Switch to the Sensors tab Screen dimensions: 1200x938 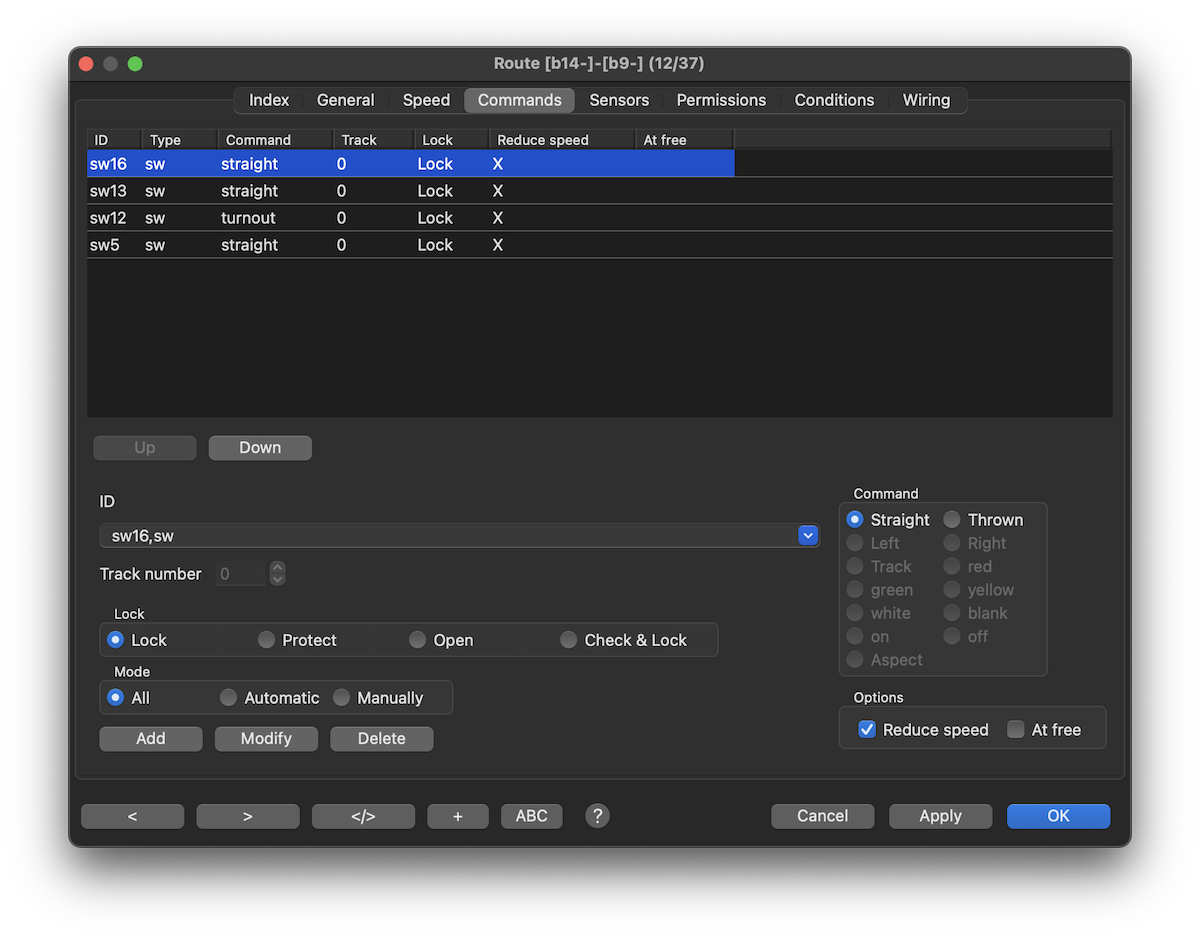[x=619, y=100]
